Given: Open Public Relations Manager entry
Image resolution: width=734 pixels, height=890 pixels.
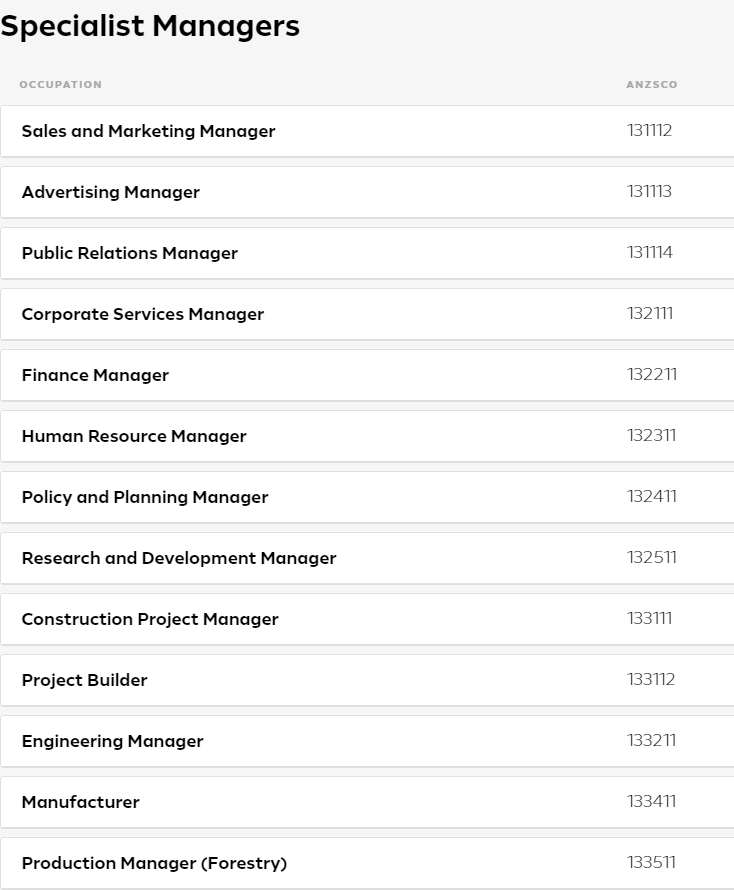Looking at the screenshot, I should 130,253.
